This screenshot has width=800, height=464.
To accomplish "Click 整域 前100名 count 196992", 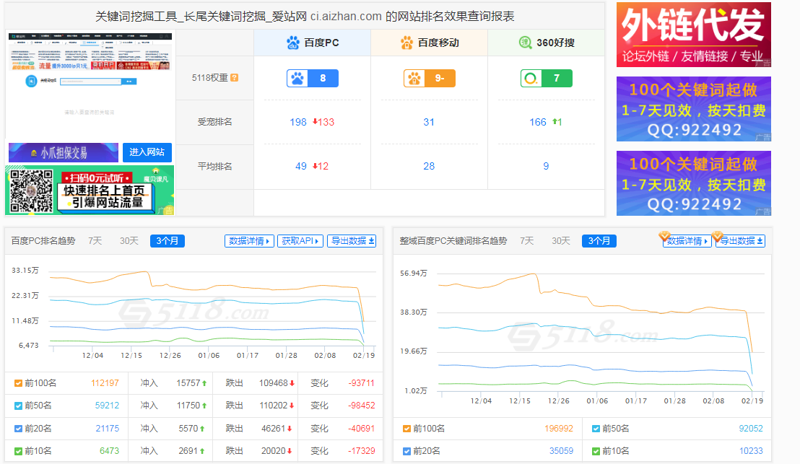I will coord(559,428).
